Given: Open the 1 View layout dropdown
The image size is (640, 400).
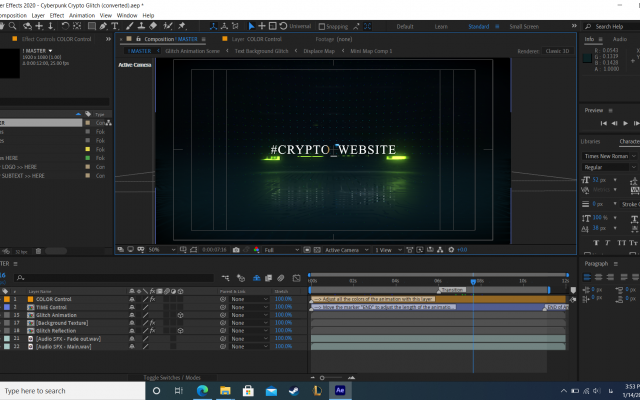Looking at the screenshot, I should (x=388, y=250).
